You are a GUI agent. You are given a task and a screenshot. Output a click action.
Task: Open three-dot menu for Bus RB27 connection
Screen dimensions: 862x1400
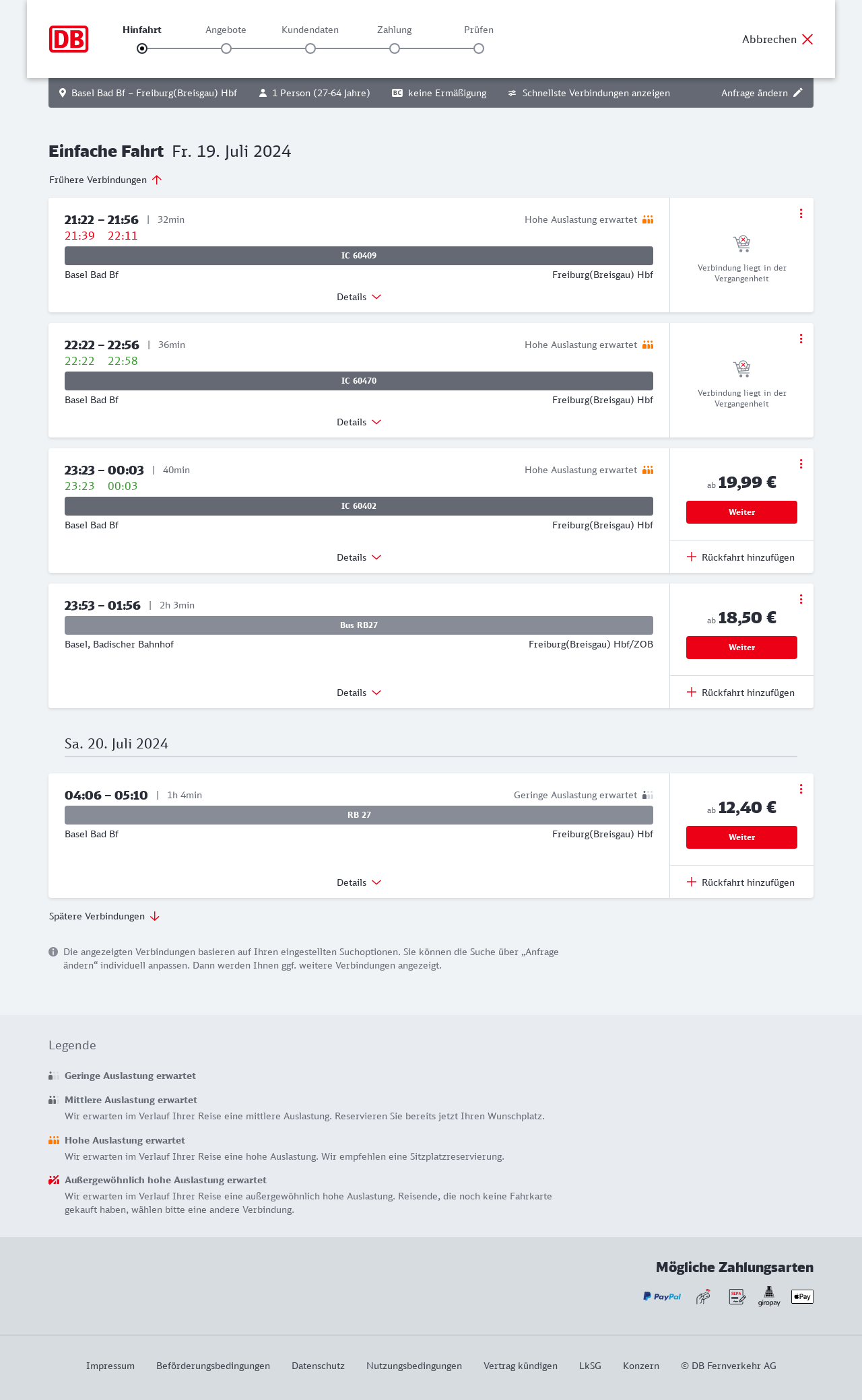coord(801,599)
